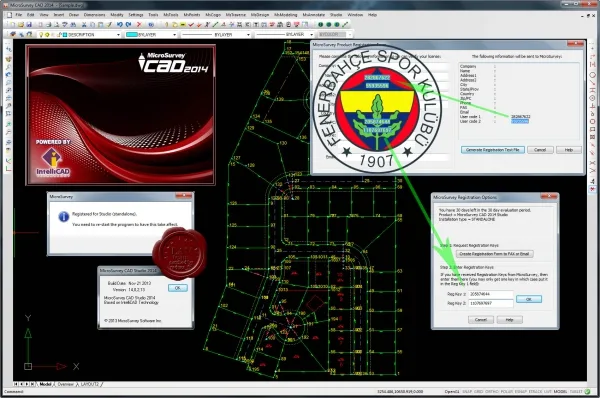Click the yellow bar icon in toolbar
This screenshot has height=398, width=600.
click(183, 24)
